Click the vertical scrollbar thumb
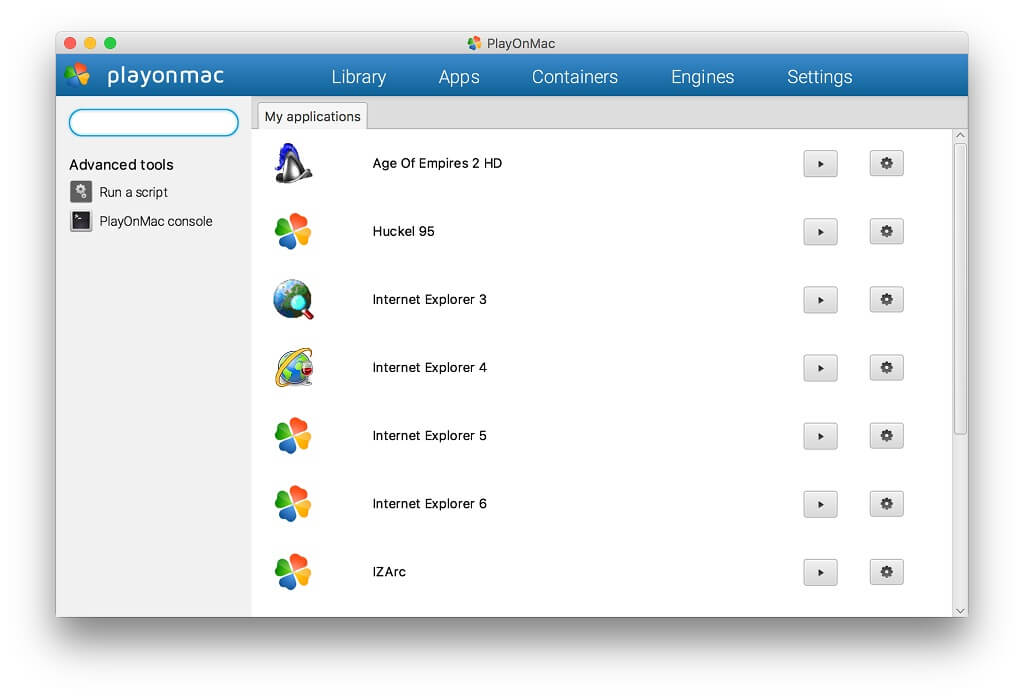1024x697 pixels. click(x=960, y=289)
